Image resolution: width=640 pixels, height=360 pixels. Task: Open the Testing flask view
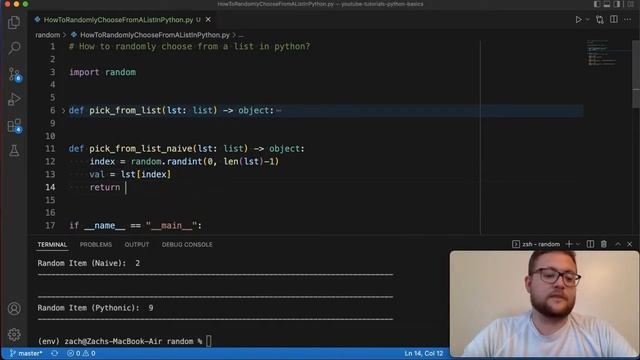pos(14,151)
